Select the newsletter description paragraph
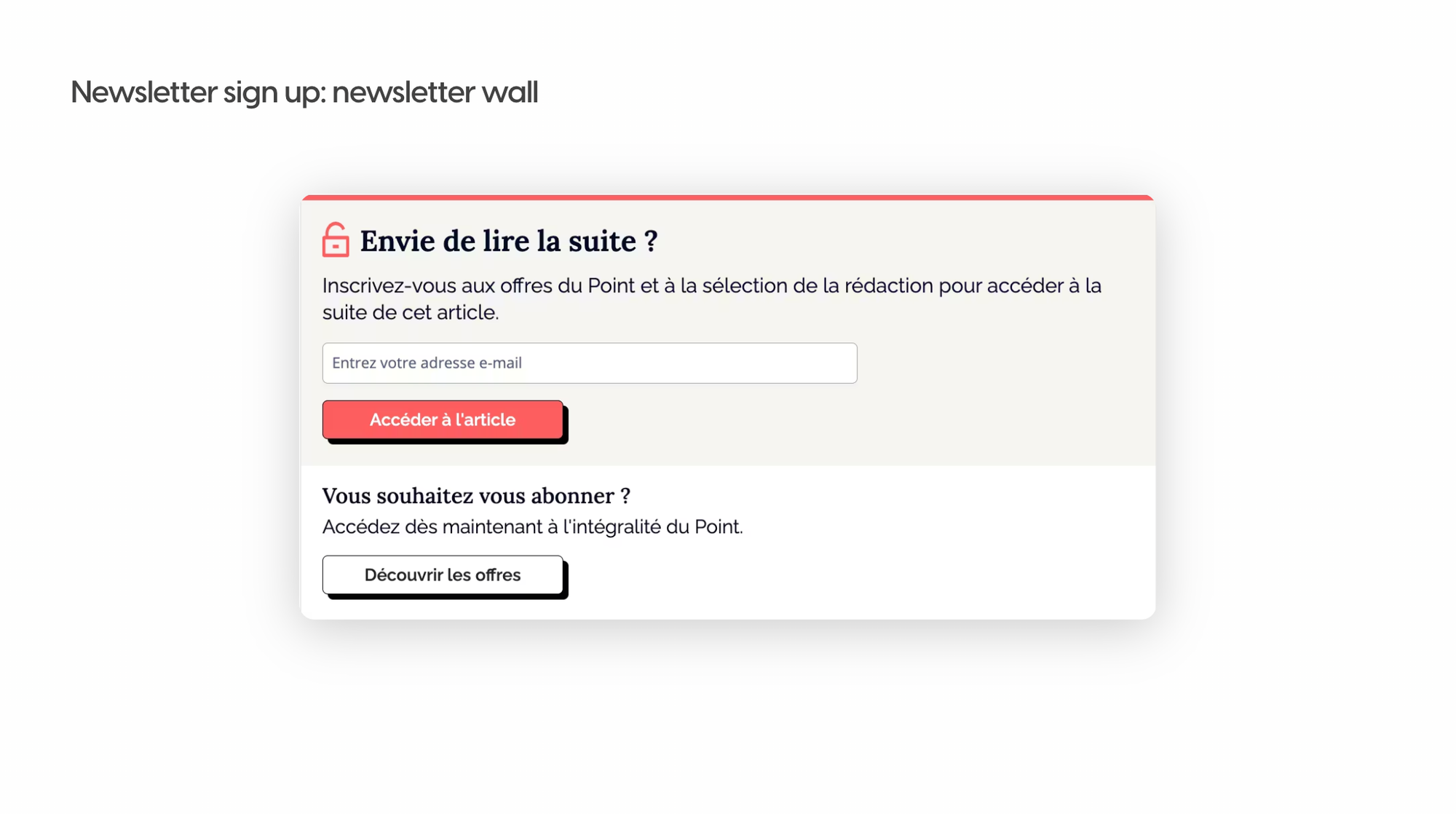1456x814 pixels. [711, 299]
